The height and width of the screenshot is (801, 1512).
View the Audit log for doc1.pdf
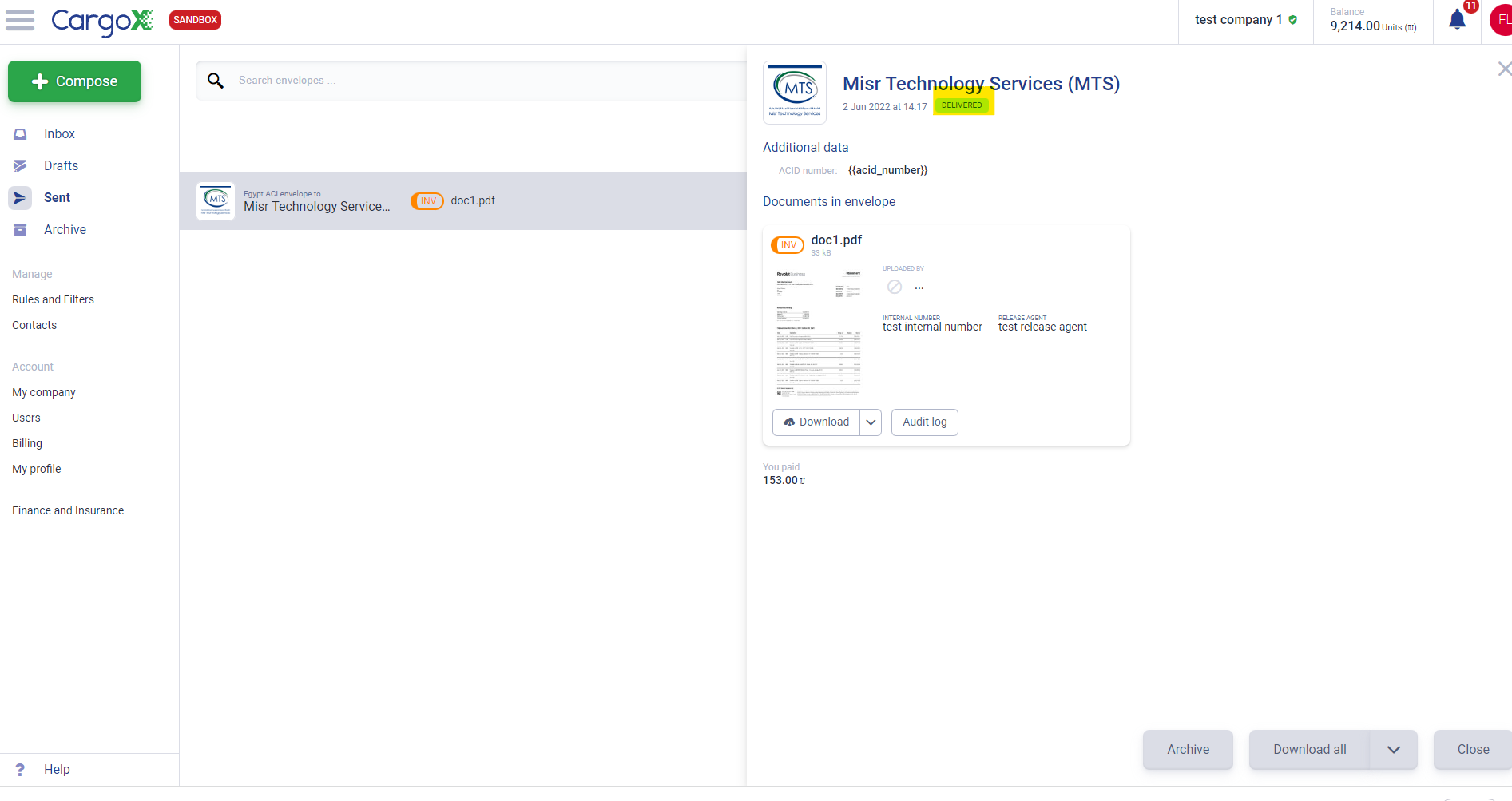(924, 422)
